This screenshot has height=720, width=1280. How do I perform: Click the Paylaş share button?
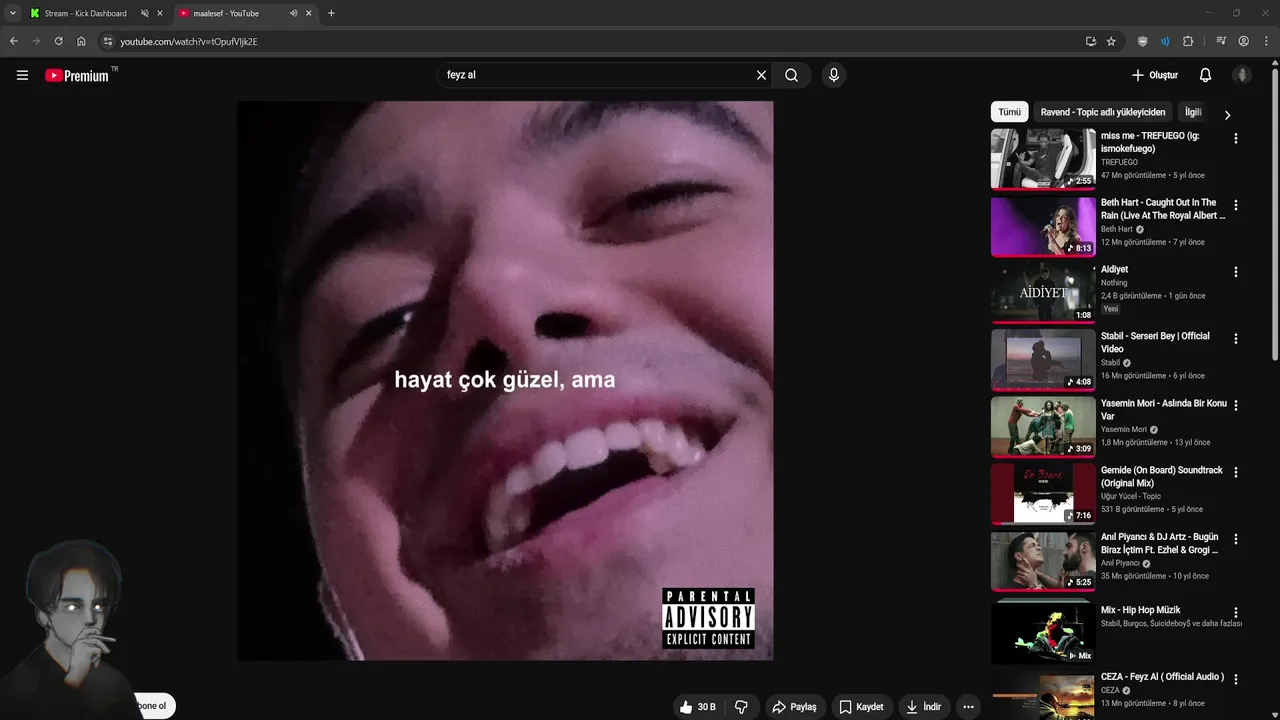click(794, 707)
